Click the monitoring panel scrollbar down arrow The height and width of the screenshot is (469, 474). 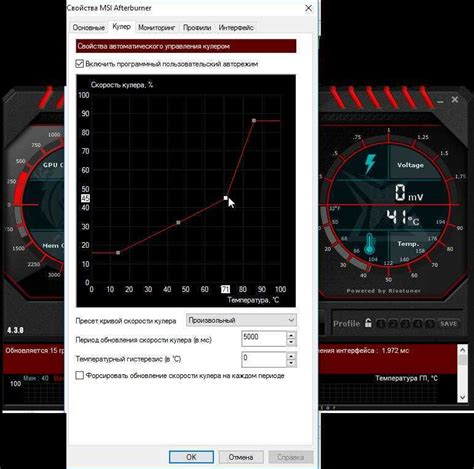coord(462,397)
